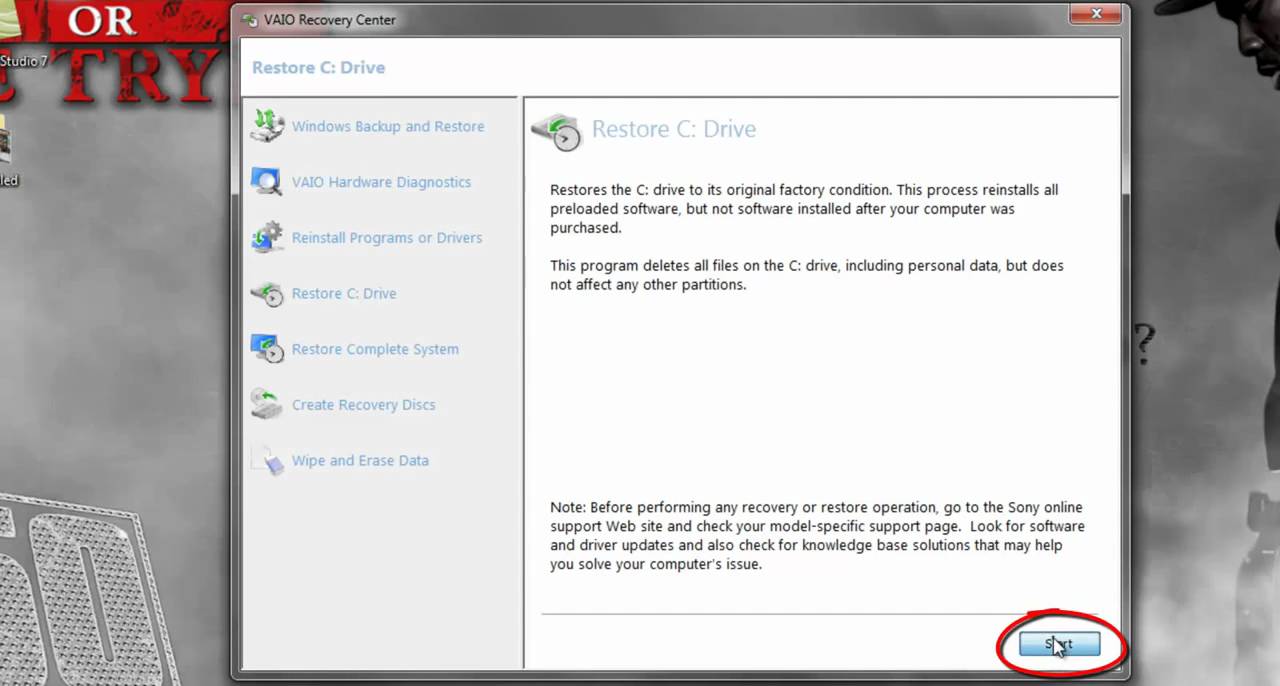Click the Windows Backup and Restore icon
The image size is (1280, 686).
[x=267, y=126]
